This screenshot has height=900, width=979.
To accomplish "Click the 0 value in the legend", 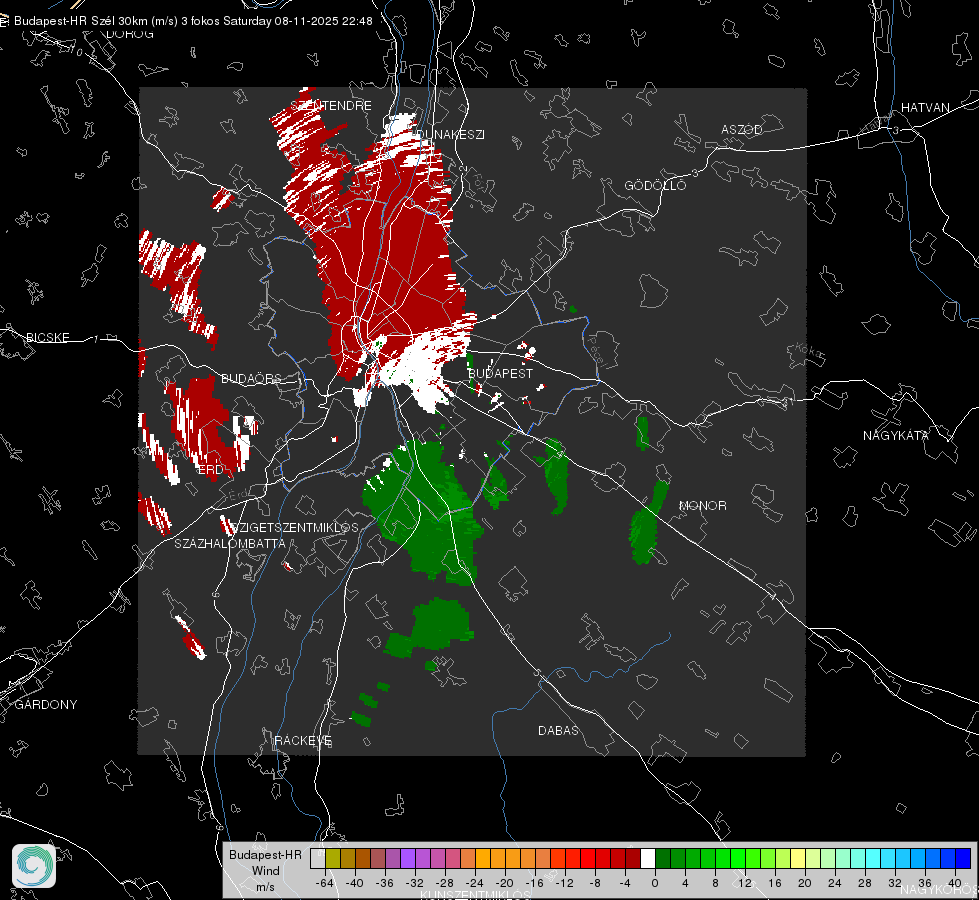I will 654,883.
